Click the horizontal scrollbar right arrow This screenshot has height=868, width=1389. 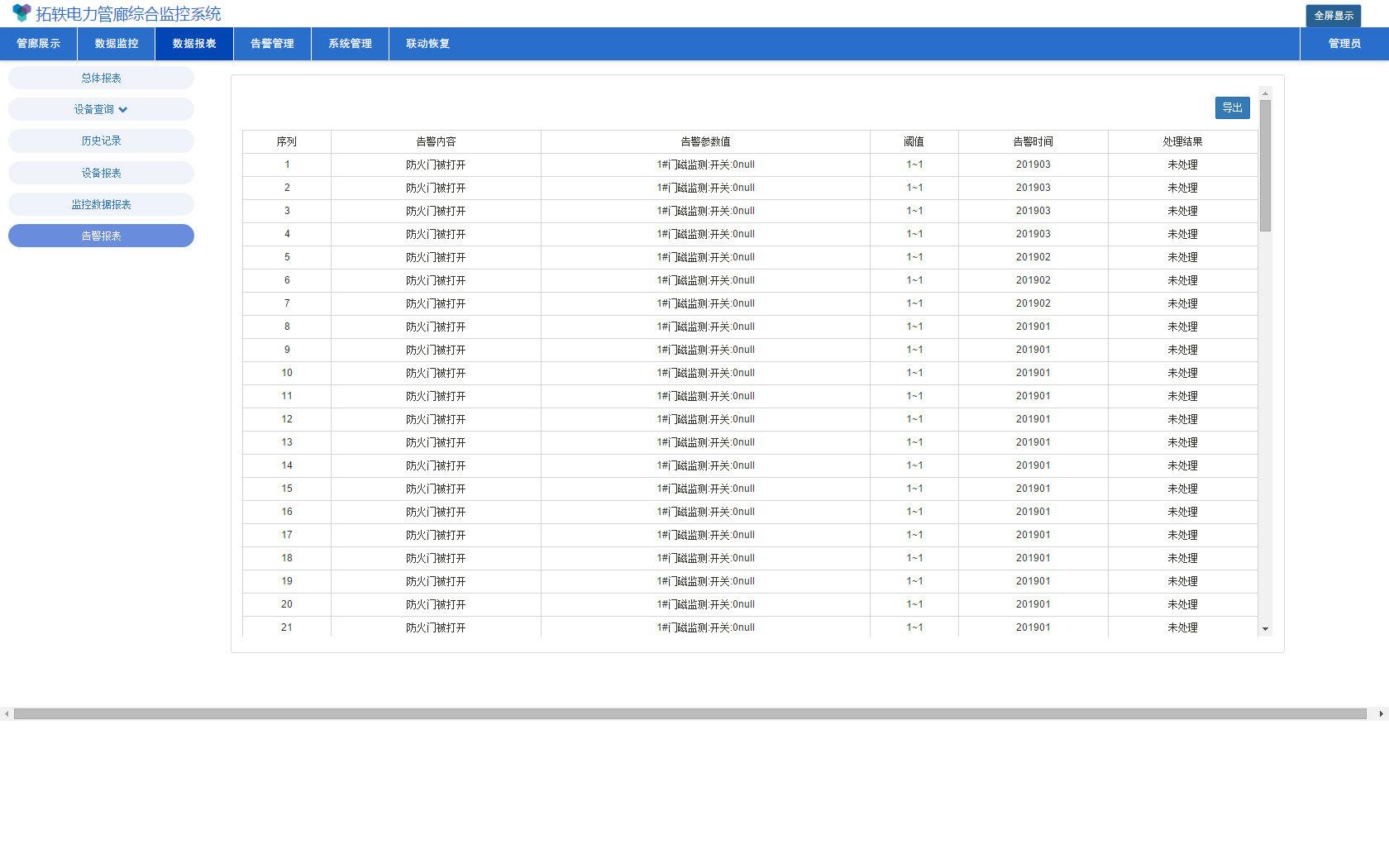1381,713
